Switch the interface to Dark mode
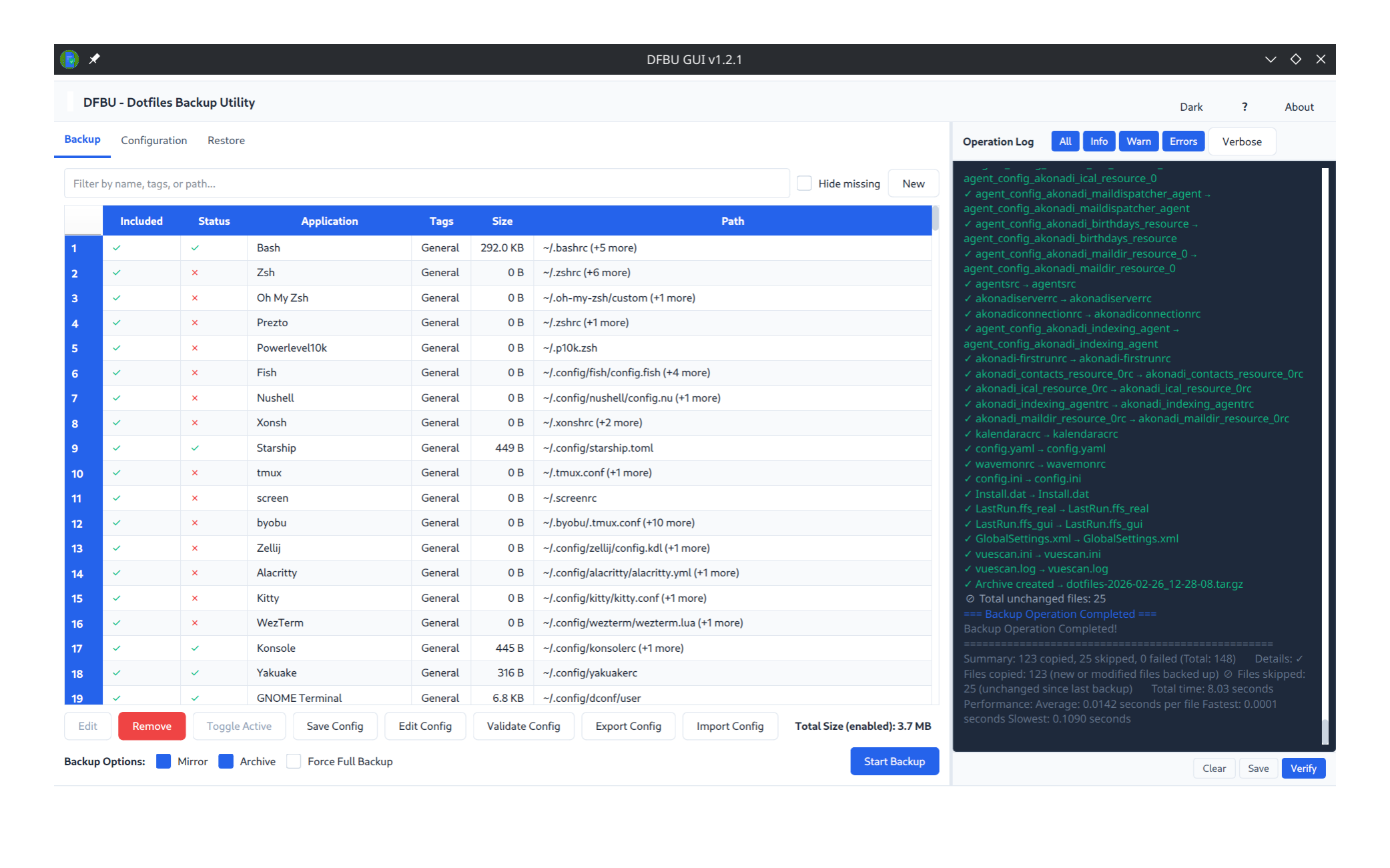The image size is (1390, 868). pos(1191,106)
